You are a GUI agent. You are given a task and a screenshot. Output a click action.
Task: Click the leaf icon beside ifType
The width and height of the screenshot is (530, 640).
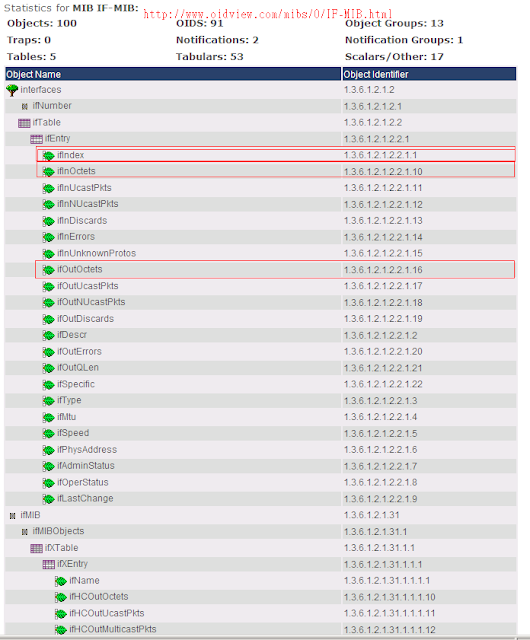(x=49, y=401)
